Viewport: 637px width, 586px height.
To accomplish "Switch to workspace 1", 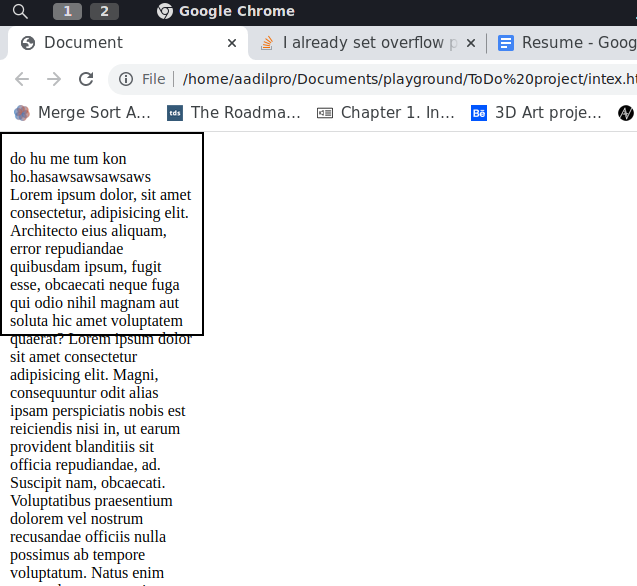I will (x=67, y=11).
